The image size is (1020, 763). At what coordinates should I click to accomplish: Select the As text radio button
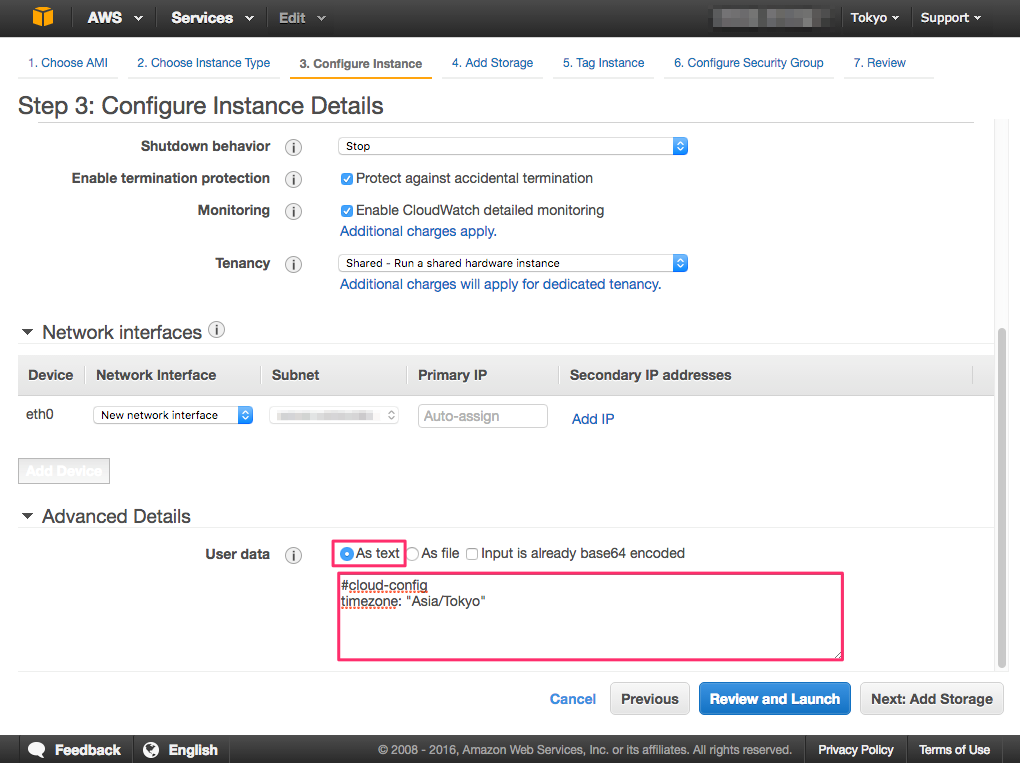pos(347,554)
